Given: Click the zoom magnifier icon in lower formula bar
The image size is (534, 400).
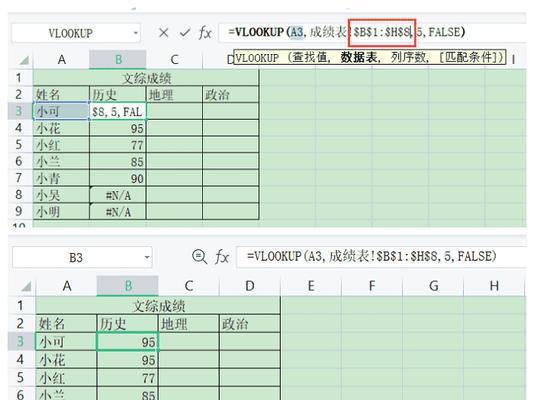Looking at the screenshot, I should pyautogui.click(x=199, y=257).
